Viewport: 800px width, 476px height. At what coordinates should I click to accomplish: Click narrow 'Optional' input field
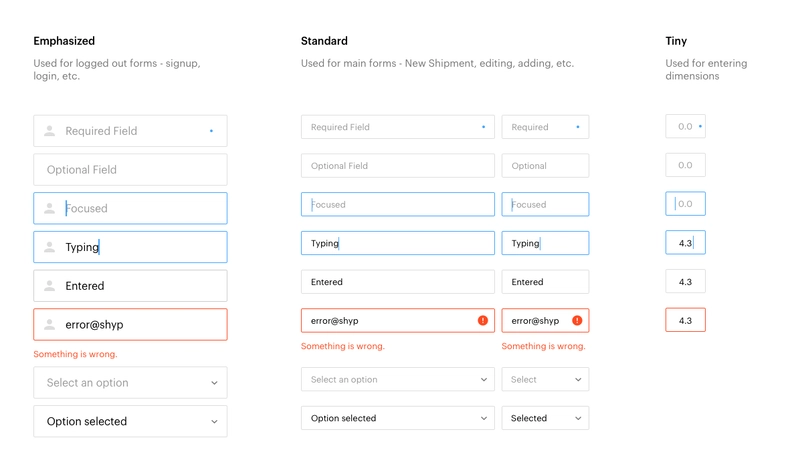545,166
